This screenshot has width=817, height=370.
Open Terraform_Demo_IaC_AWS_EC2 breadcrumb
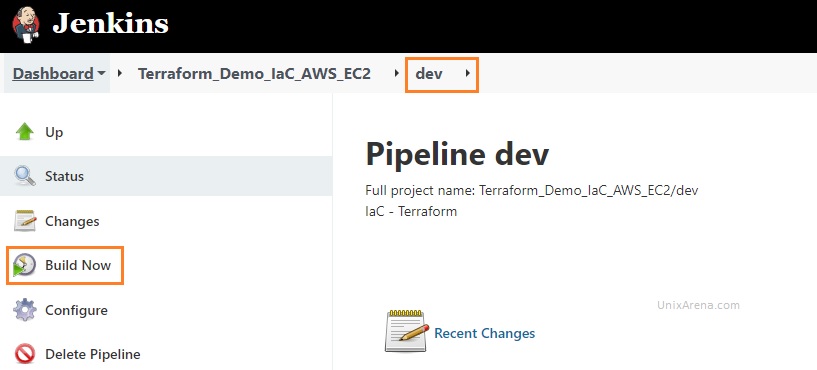(254, 73)
